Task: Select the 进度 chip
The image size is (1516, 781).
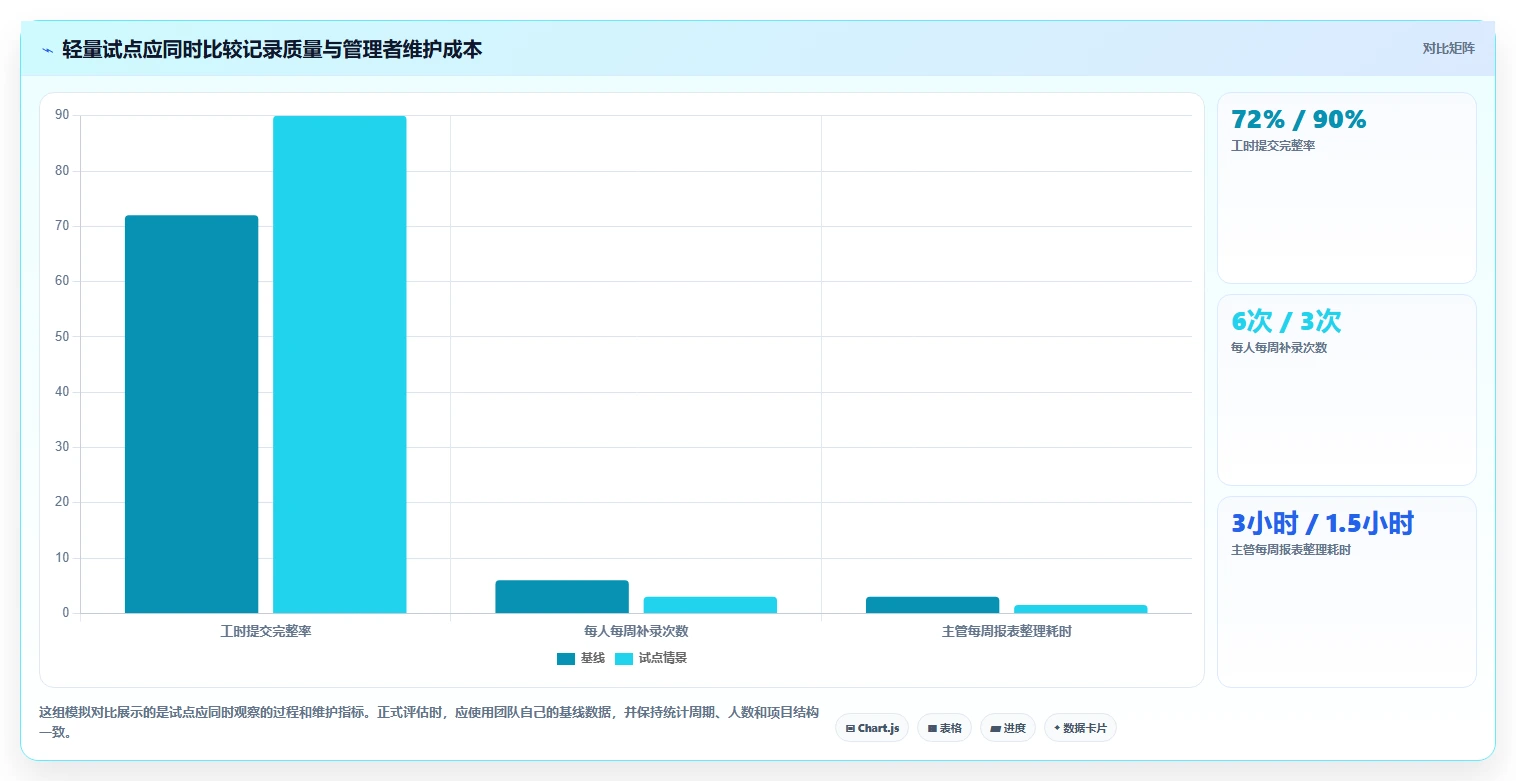Action: click(x=1008, y=728)
